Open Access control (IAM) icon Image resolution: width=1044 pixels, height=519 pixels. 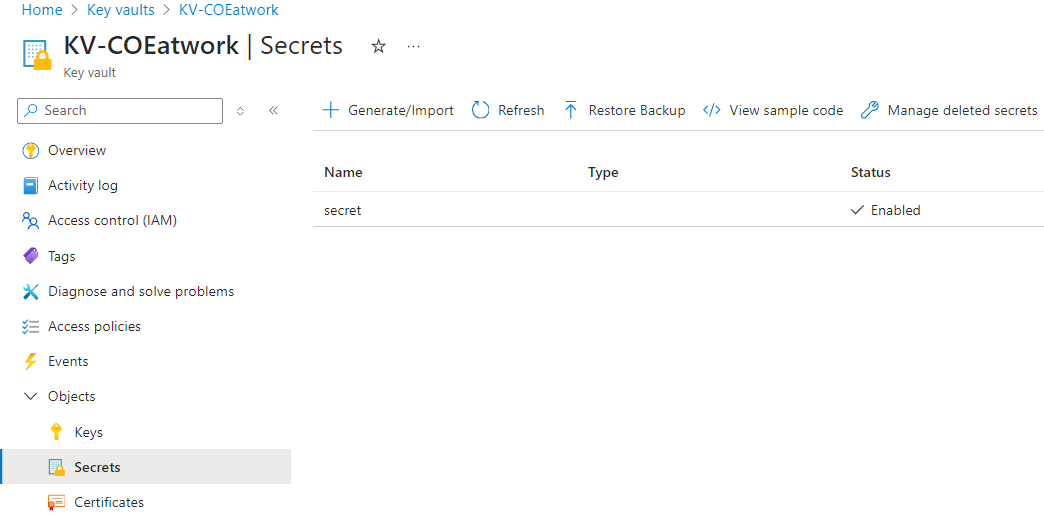tap(30, 221)
